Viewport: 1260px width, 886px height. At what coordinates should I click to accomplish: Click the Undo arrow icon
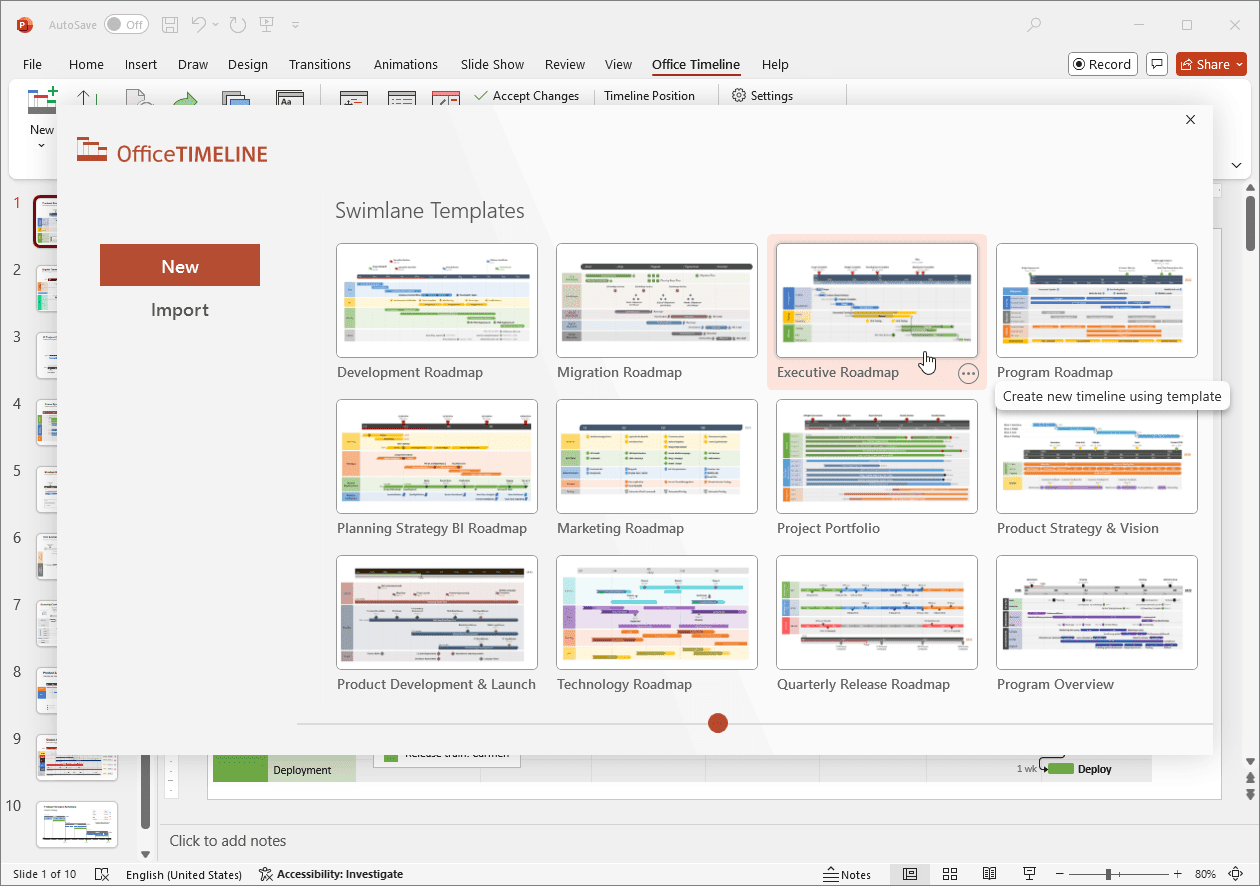coord(199,25)
